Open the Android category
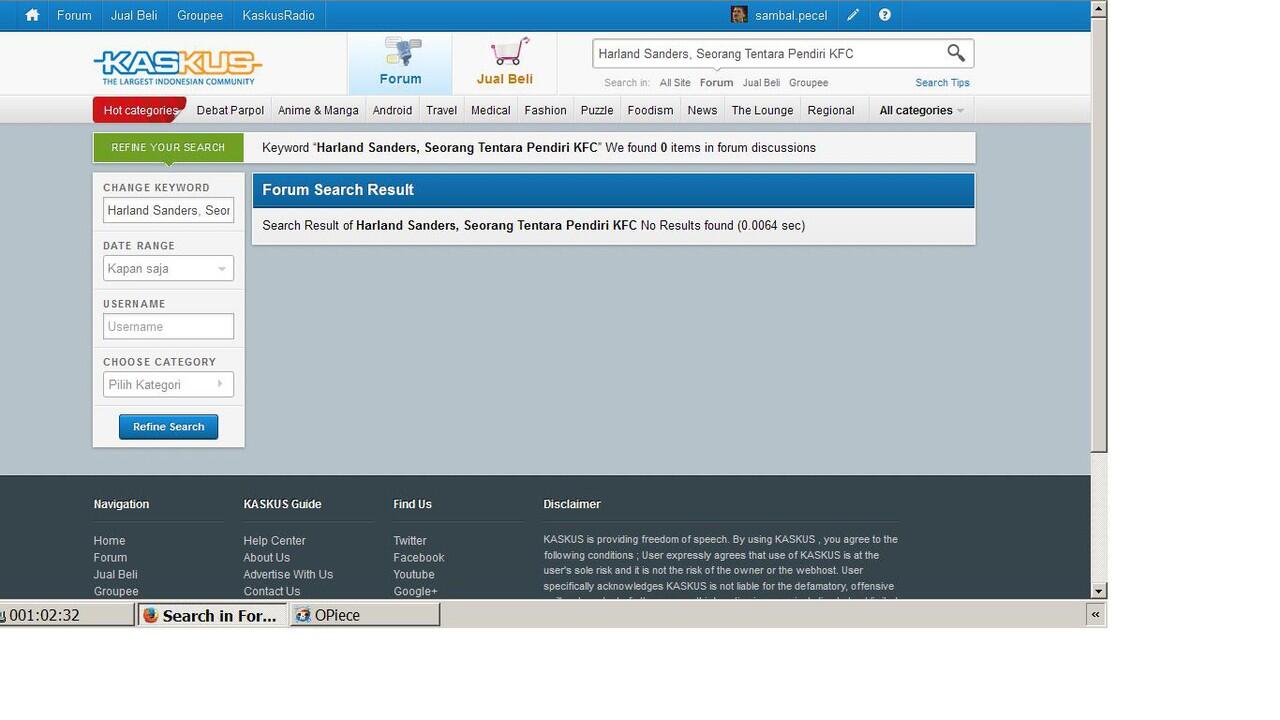1280x720 pixels. [x=392, y=110]
